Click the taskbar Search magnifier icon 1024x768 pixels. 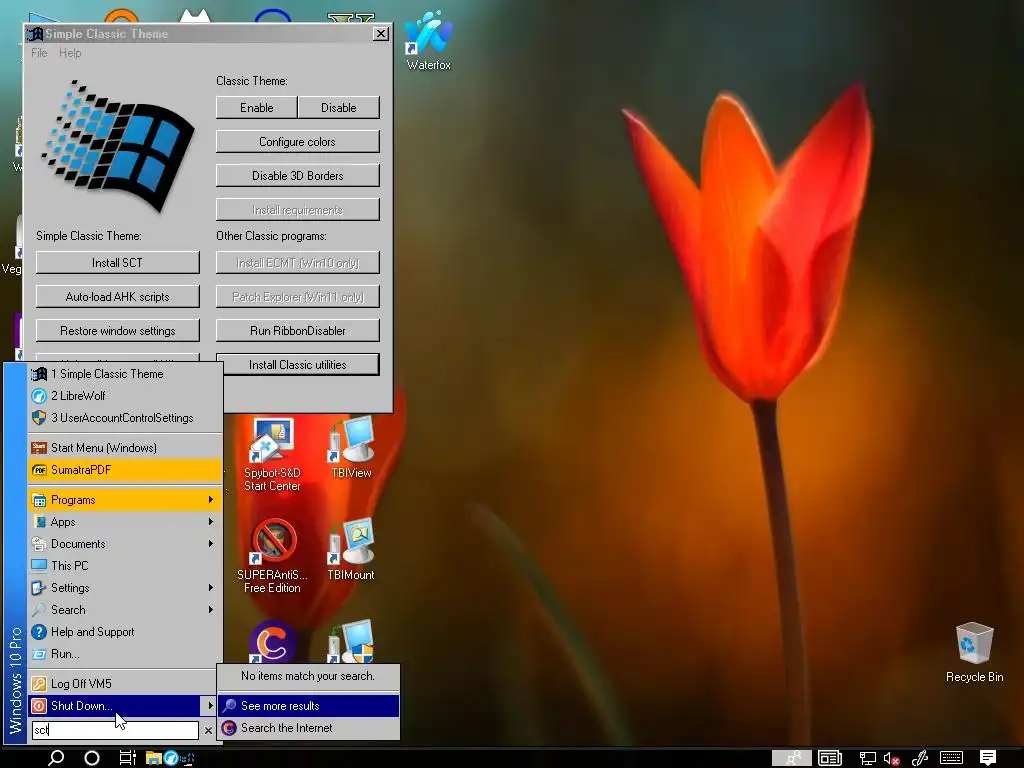[x=56, y=758]
